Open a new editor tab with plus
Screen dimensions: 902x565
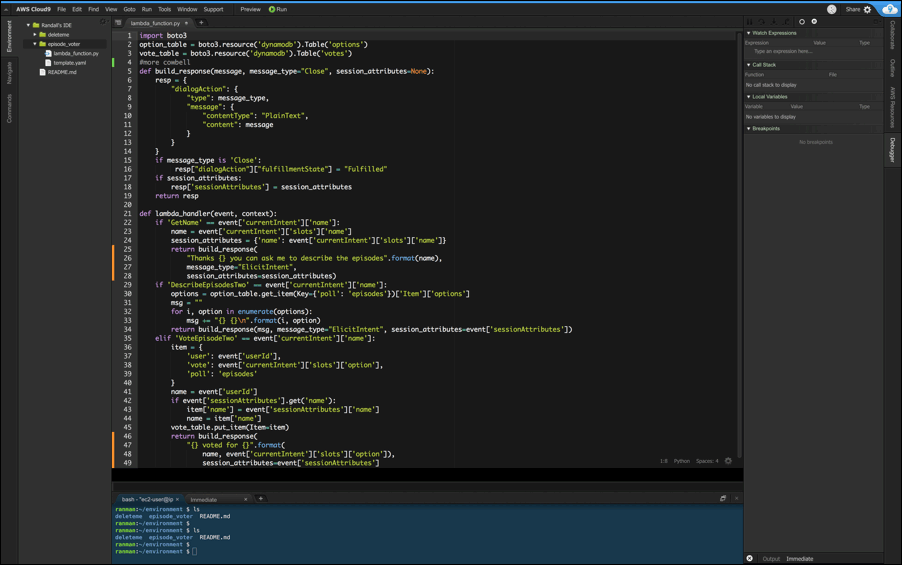[201, 22]
